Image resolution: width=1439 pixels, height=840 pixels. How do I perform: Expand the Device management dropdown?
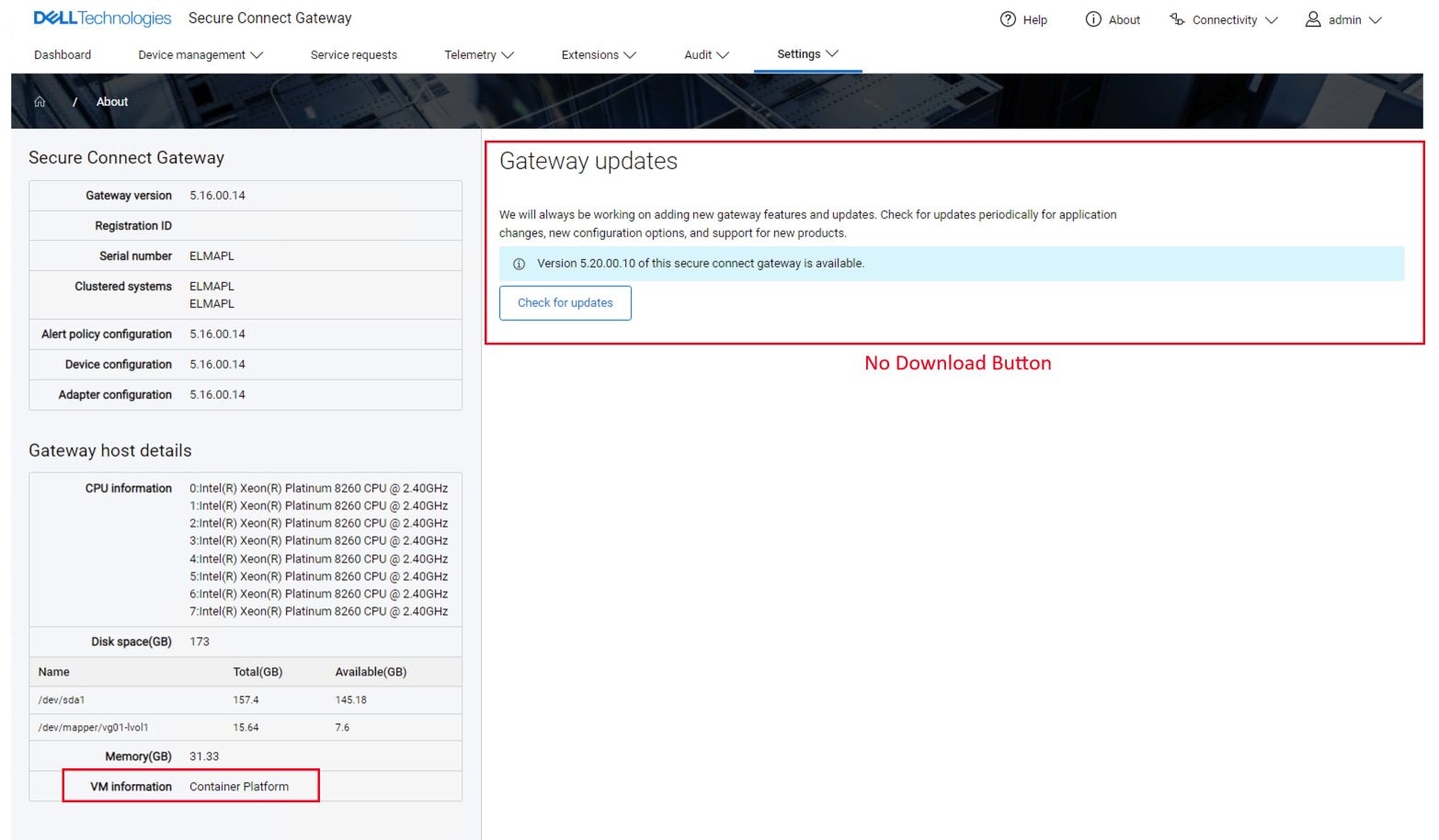coord(201,54)
